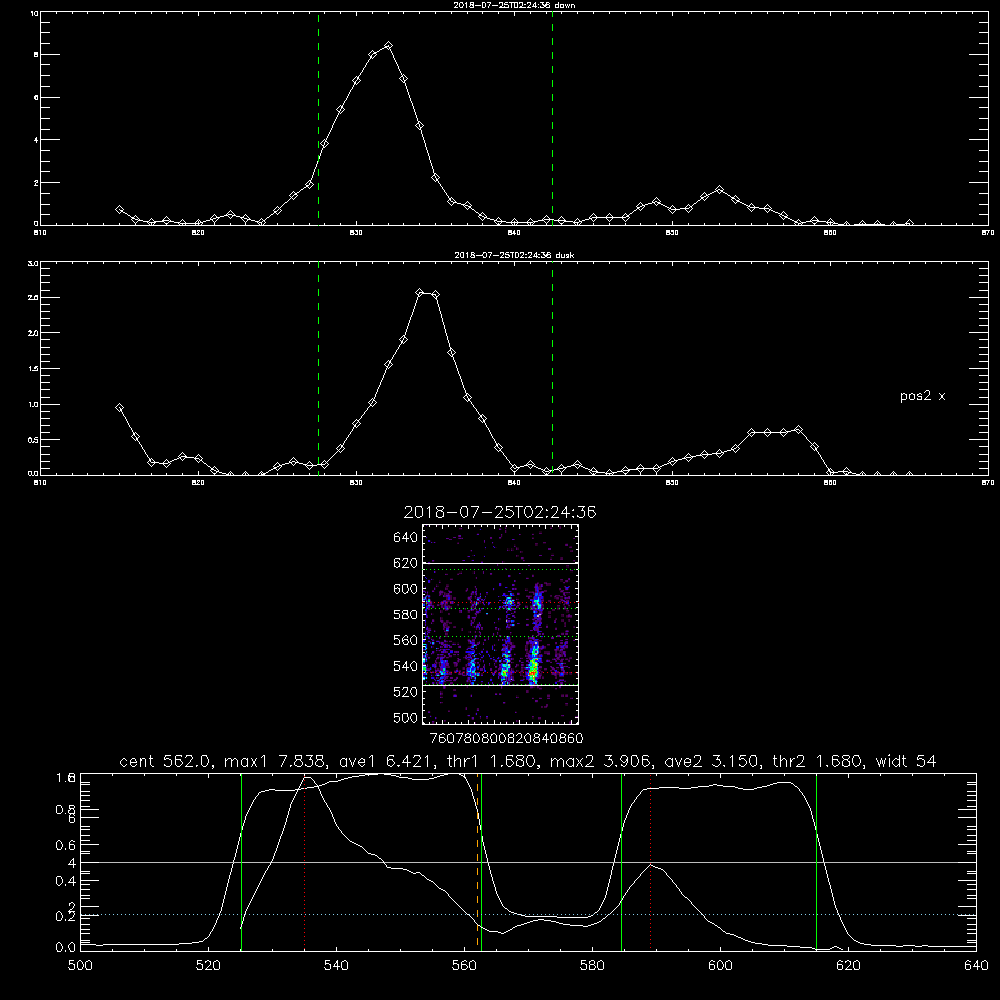Click the green line at 615 in bottom plot
The width and height of the screenshot is (1000, 1000).
point(816,862)
